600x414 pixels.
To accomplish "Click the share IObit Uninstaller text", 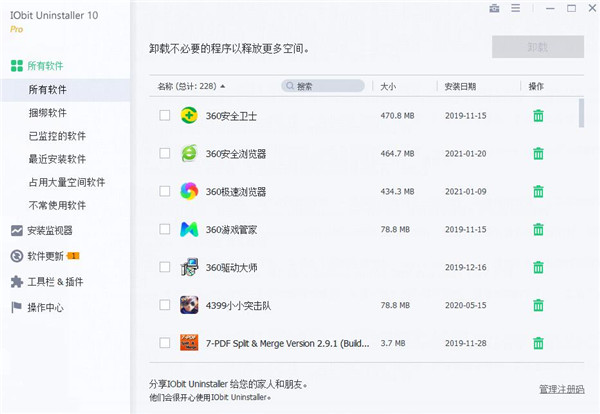I will 228,384.
